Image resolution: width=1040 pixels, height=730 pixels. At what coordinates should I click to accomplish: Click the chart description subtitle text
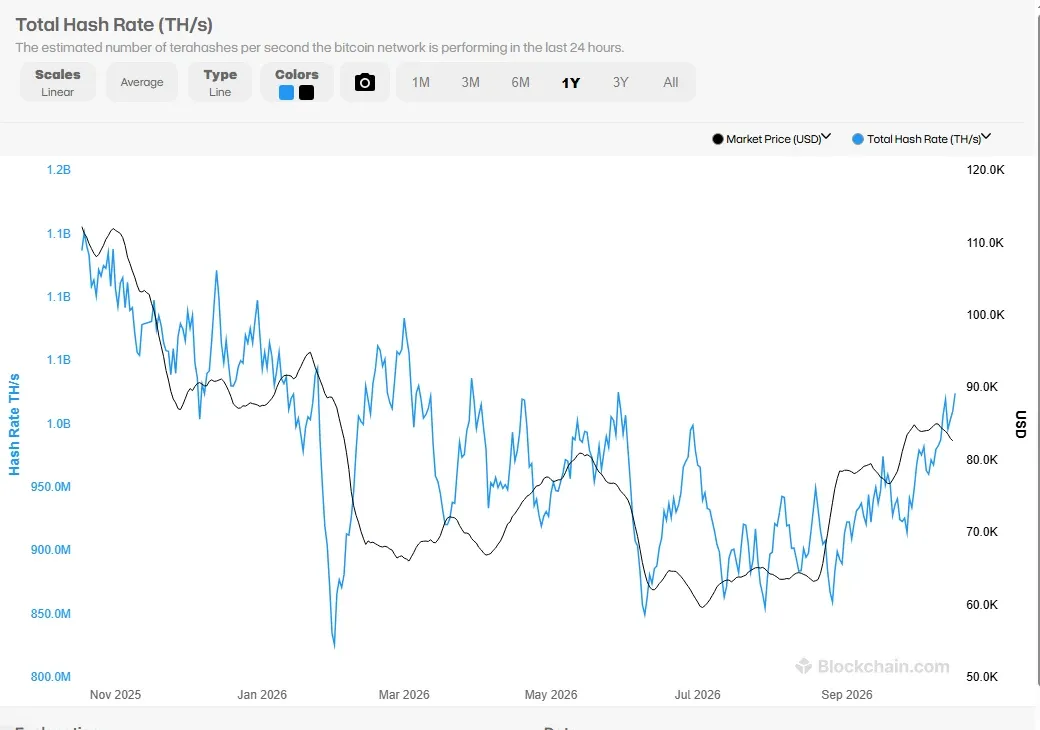tap(320, 48)
